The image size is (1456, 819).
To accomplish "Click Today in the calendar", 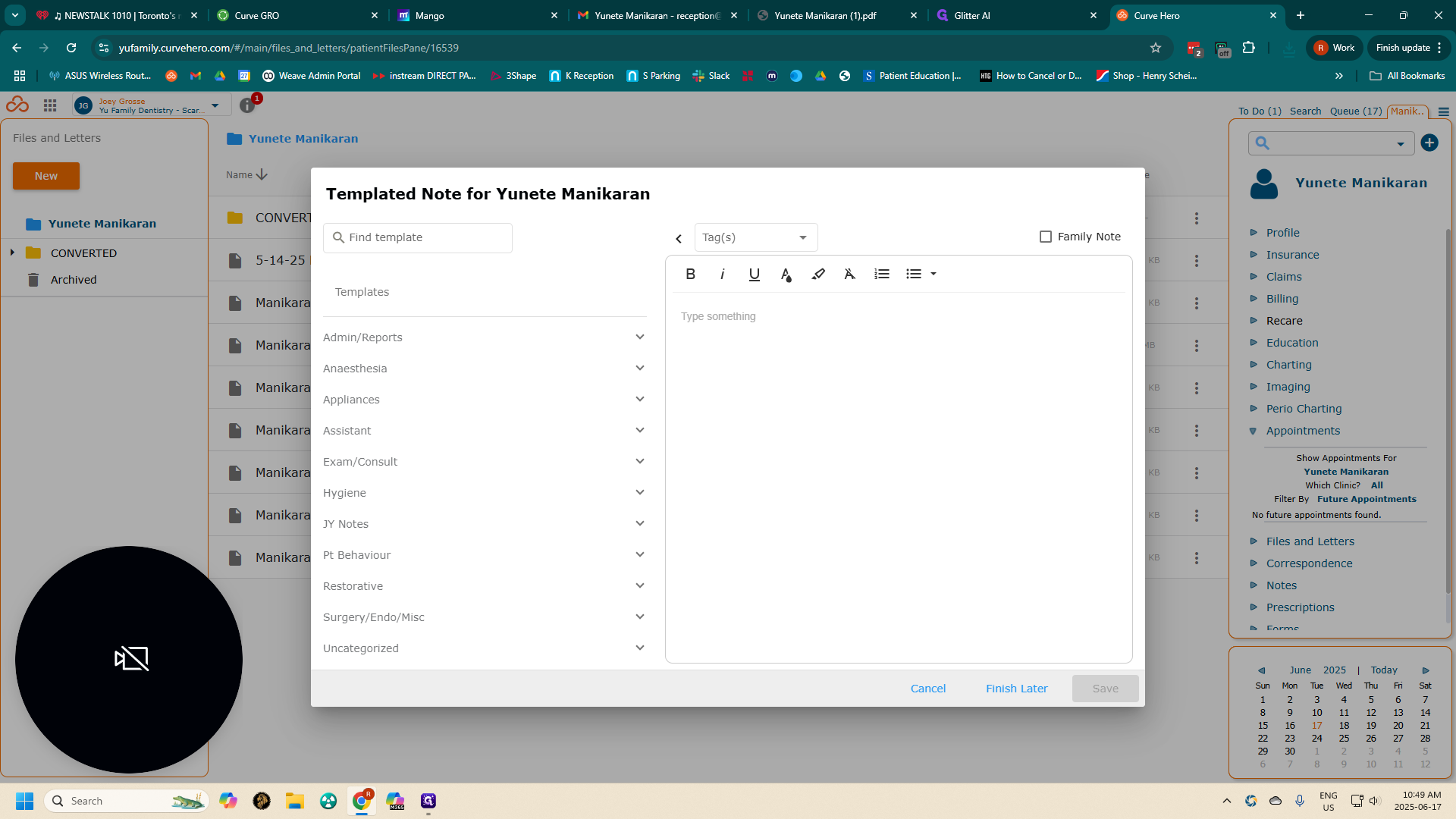I will (1384, 670).
